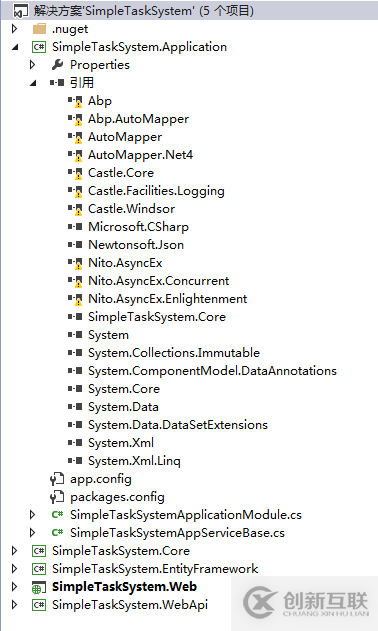The image size is (378, 631).
Task: Click the config file icon for packages.config
Action: [57, 497]
